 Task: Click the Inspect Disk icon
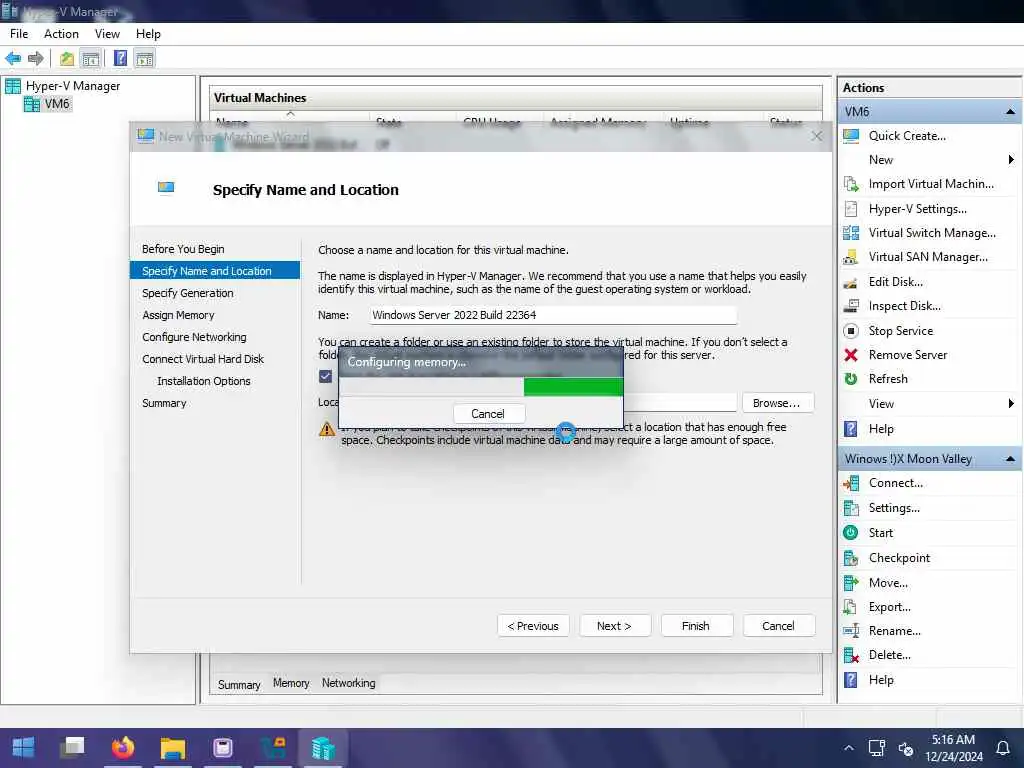point(851,306)
